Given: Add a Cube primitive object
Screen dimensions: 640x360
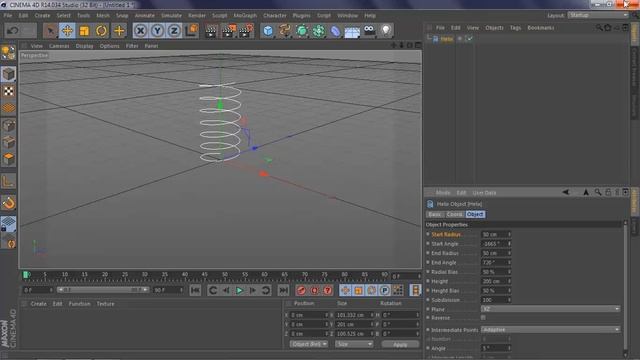Looking at the screenshot, I should (268, 31).
